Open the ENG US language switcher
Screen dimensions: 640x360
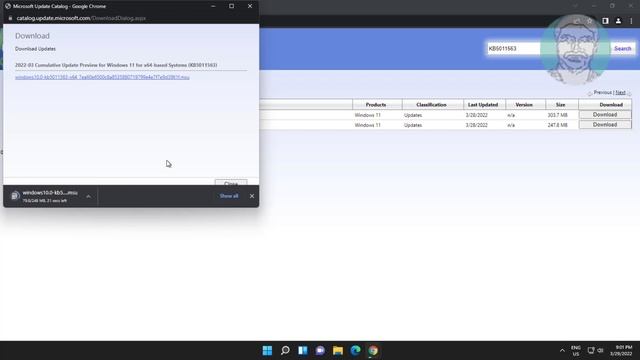pos(576,351)
